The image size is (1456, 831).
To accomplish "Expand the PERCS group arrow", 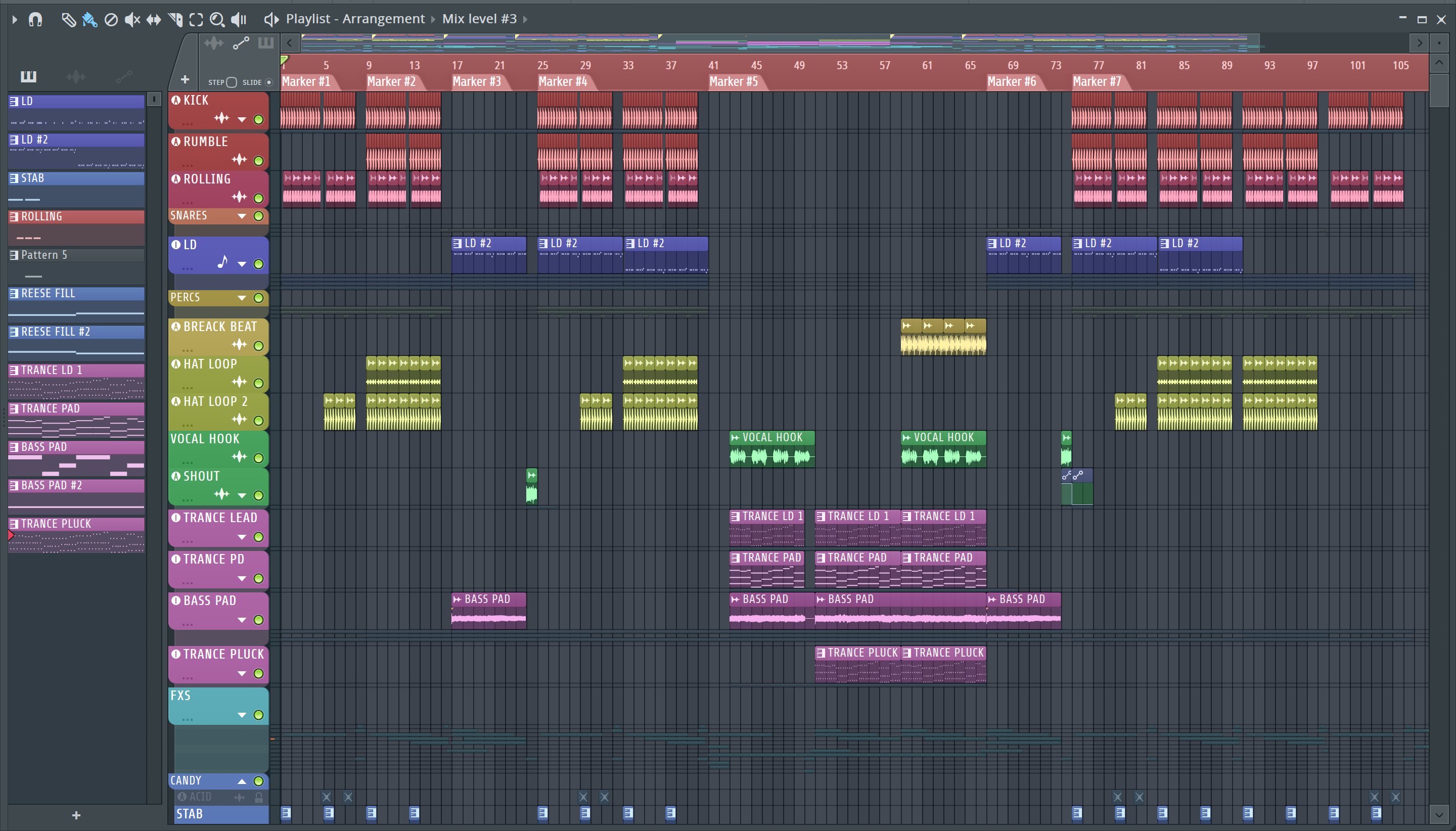I will pos(242,298).
